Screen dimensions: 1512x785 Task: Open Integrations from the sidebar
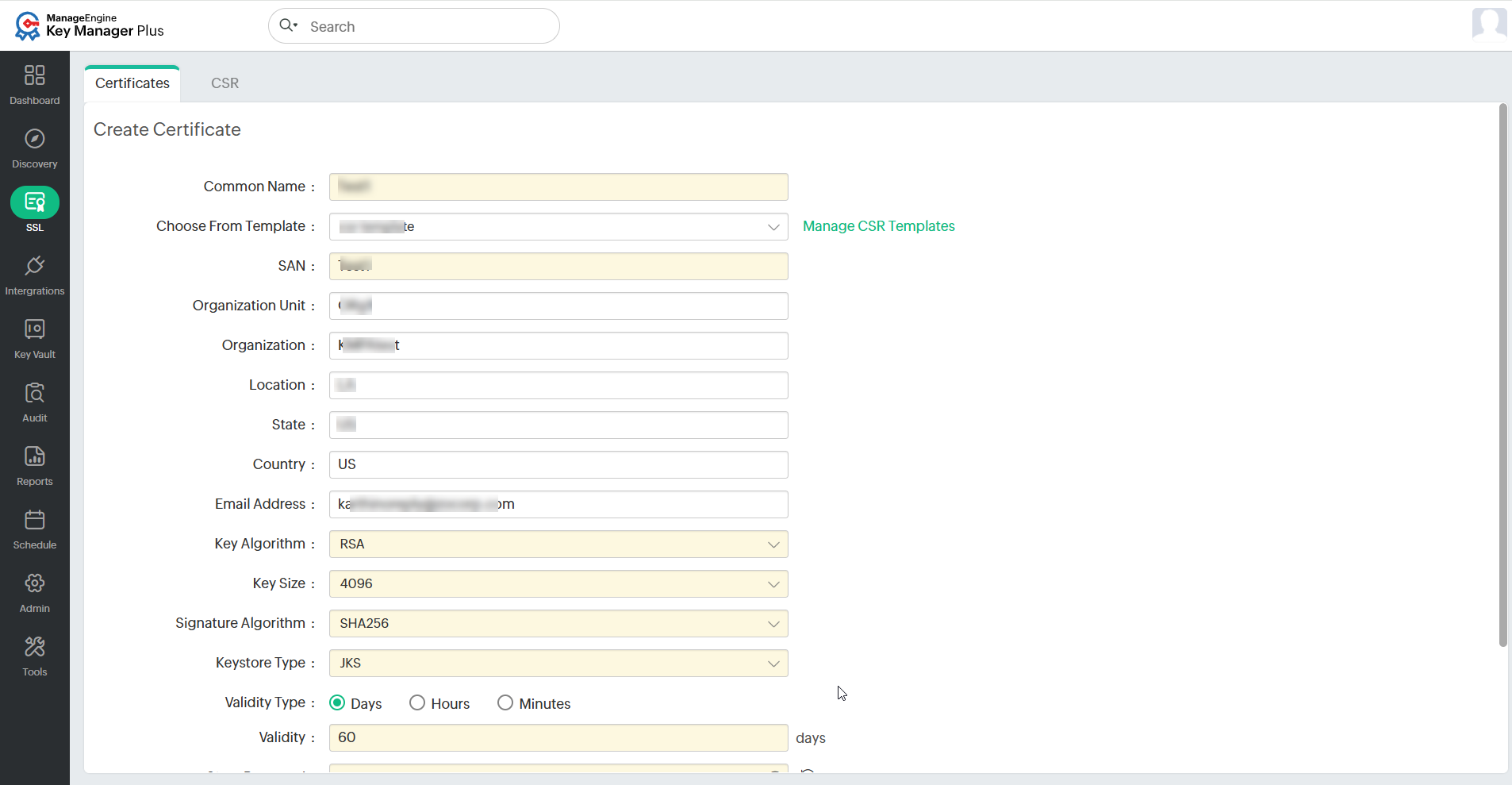34,275
